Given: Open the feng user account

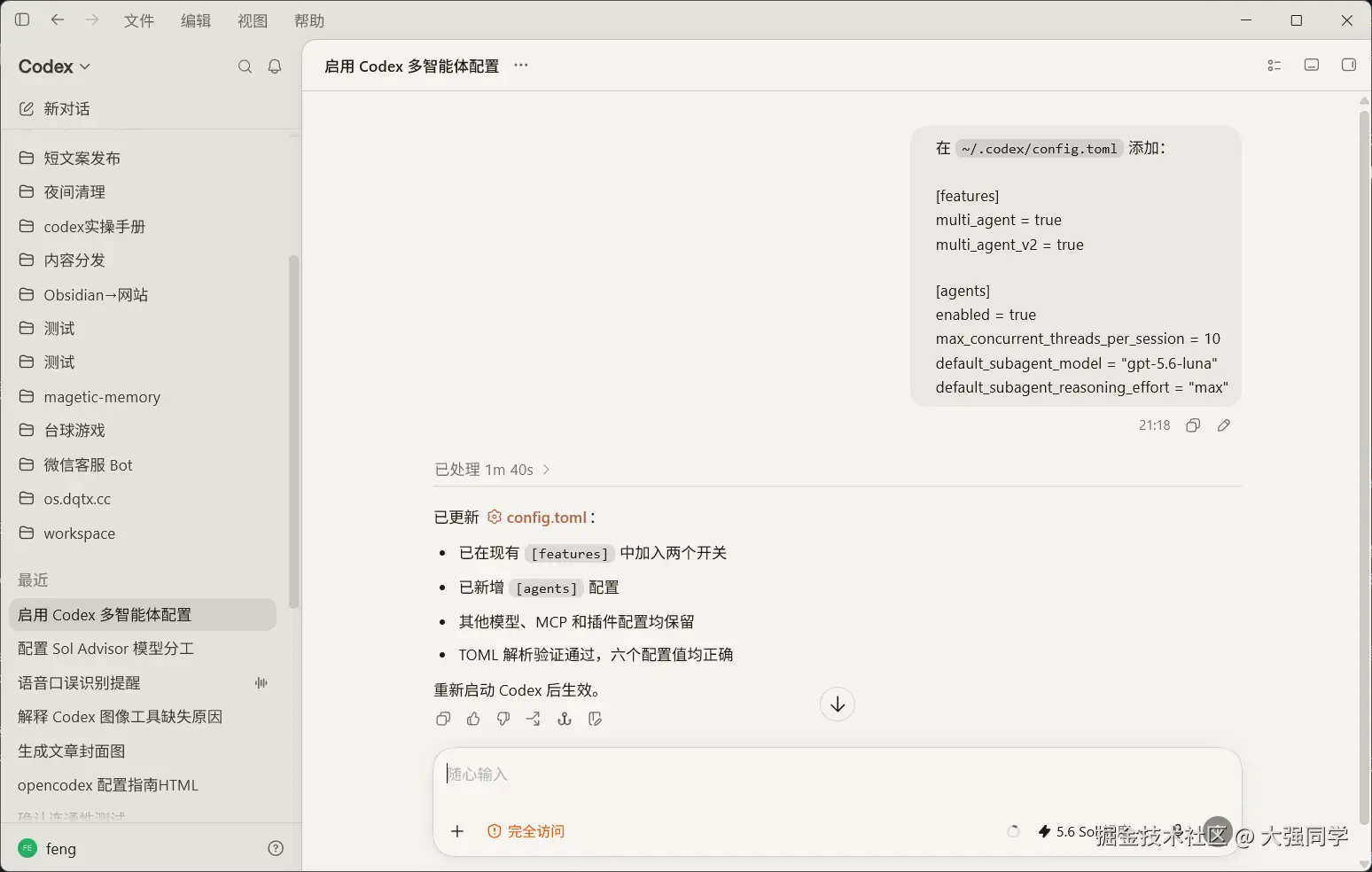Looking at the screenshot, I should tap(48, 848).
